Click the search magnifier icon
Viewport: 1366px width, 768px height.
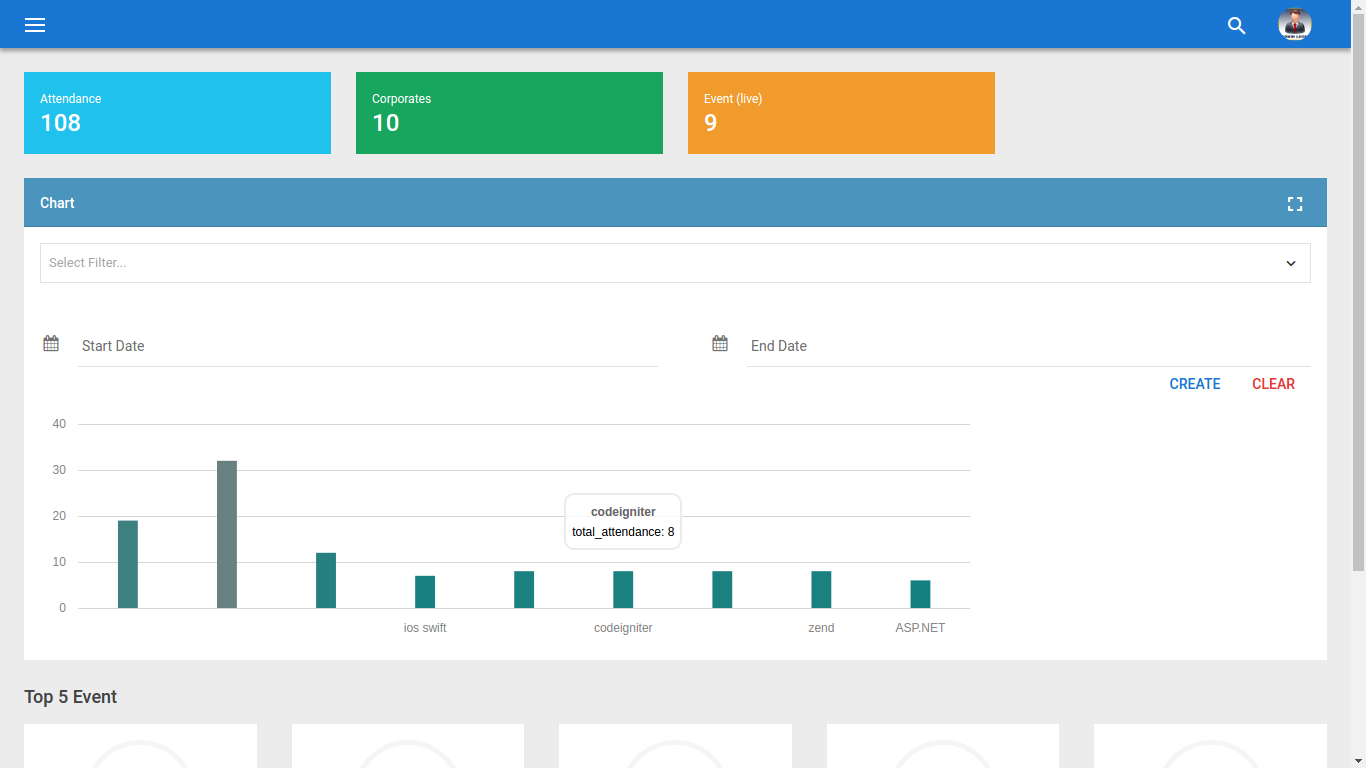(x=1237, y=26)
